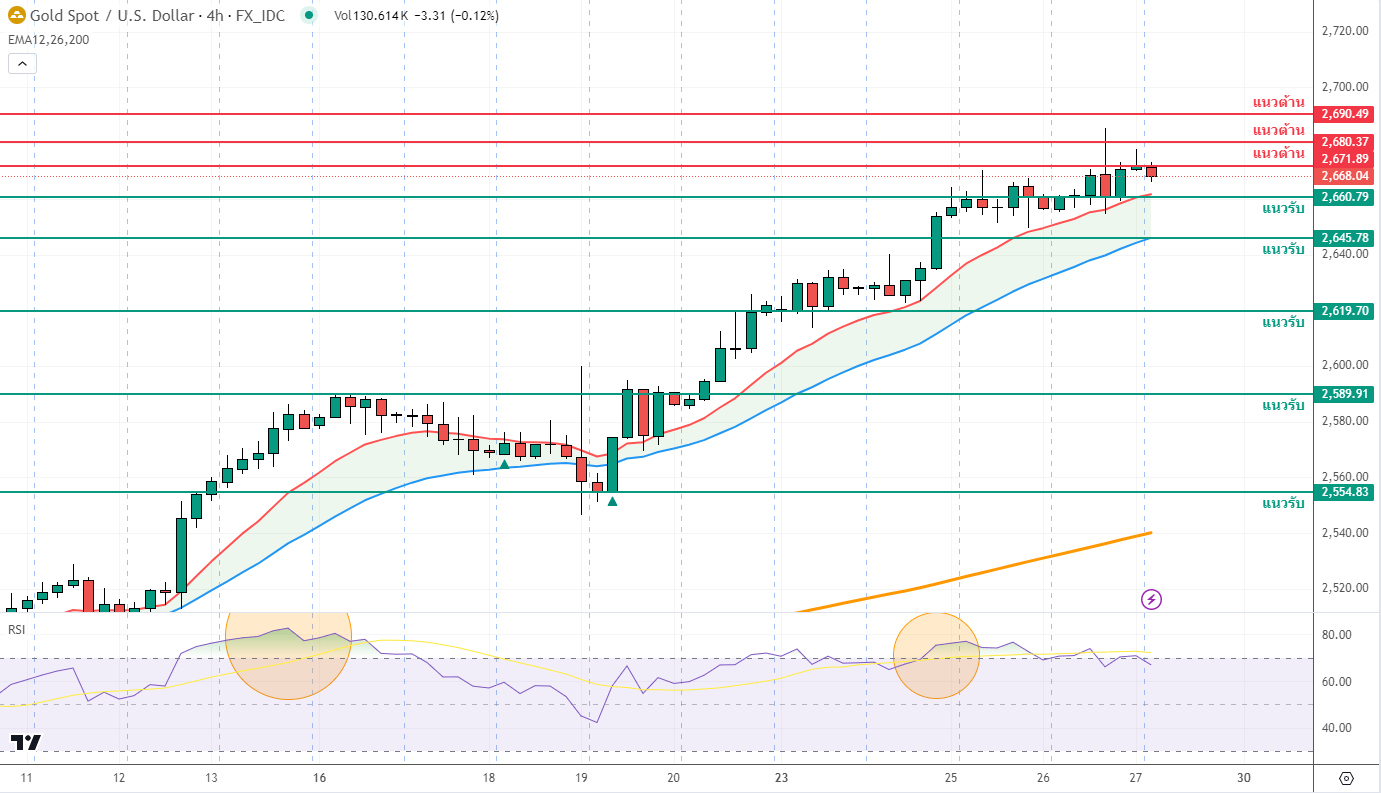
Task: Click the RSI 80.00 scale value
Action: tap(1337, 635)
